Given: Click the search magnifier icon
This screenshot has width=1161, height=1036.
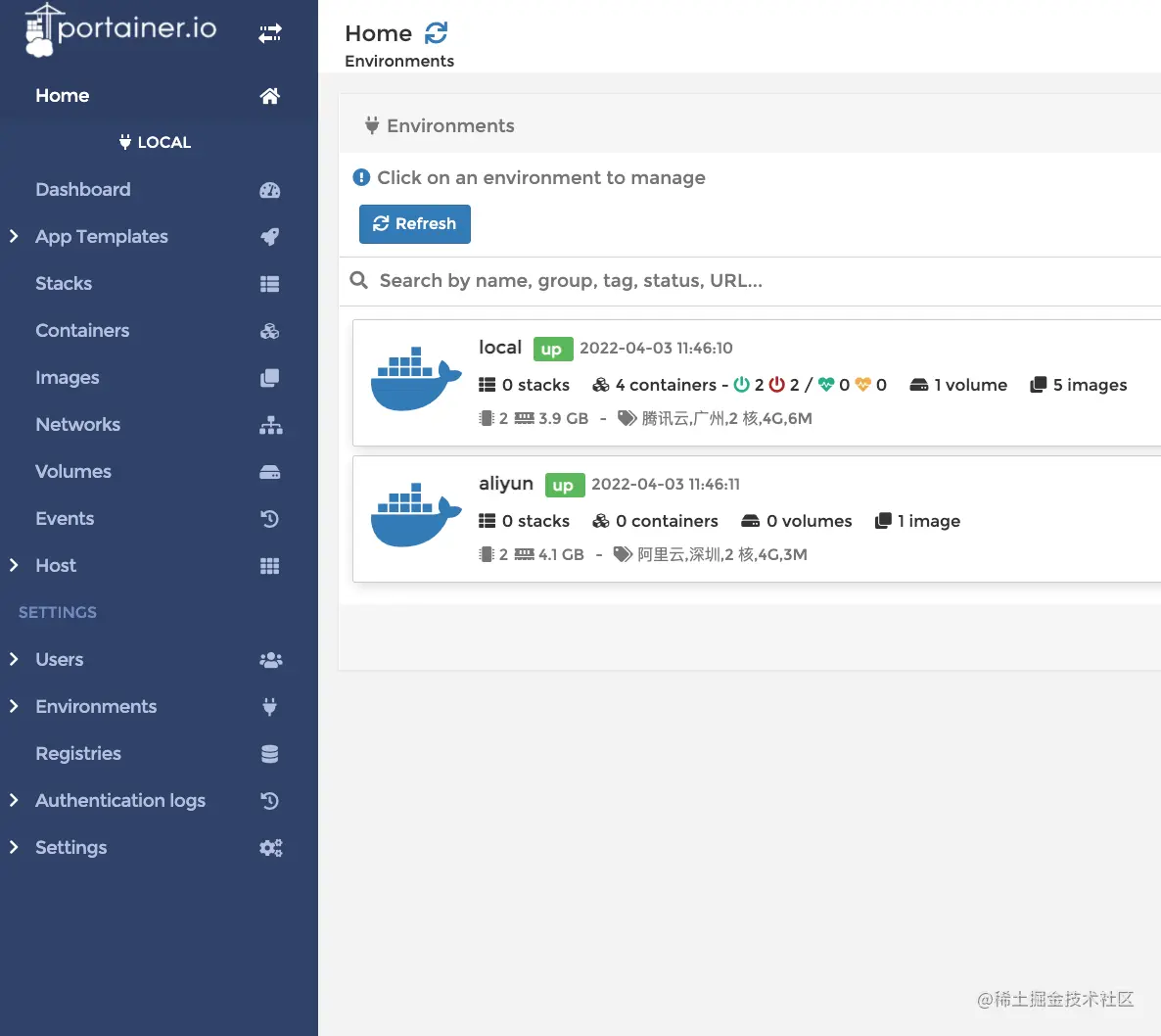Looking at the screenshot, I should click(x=359, y=280).
